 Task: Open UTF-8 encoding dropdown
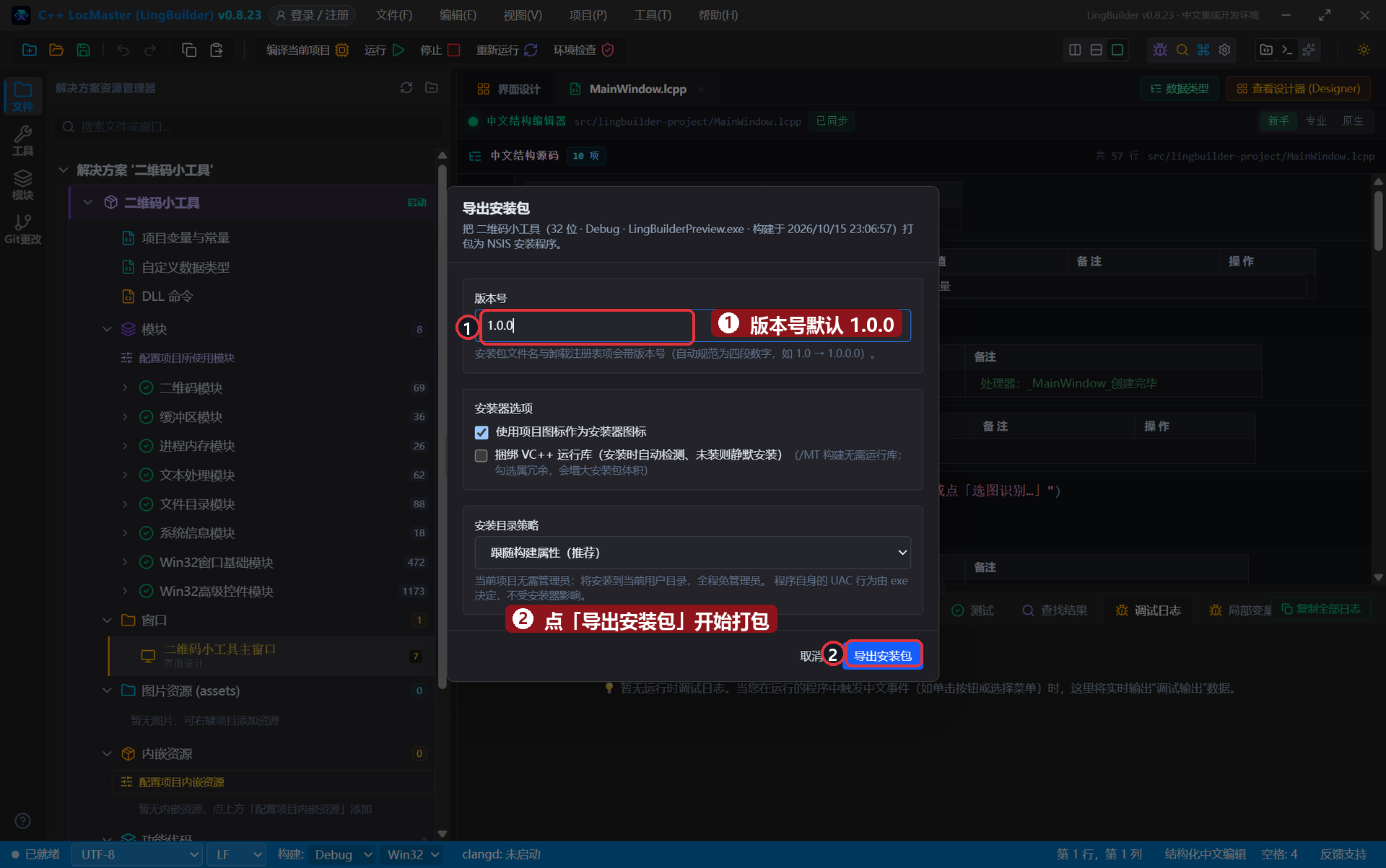[137, 854]
